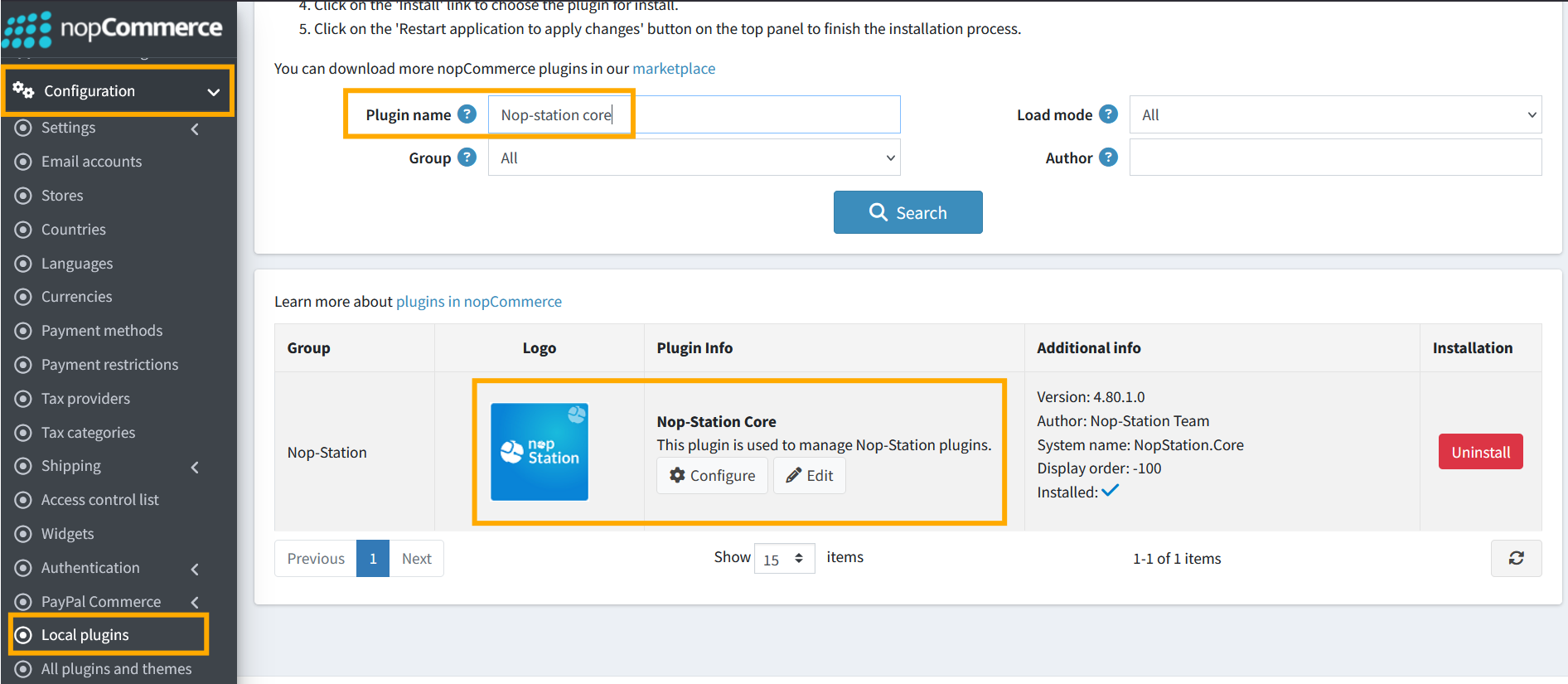This screenshot has height=684, width=1568.
Task: Click the Next page button
Action: [x=417, y=559]
